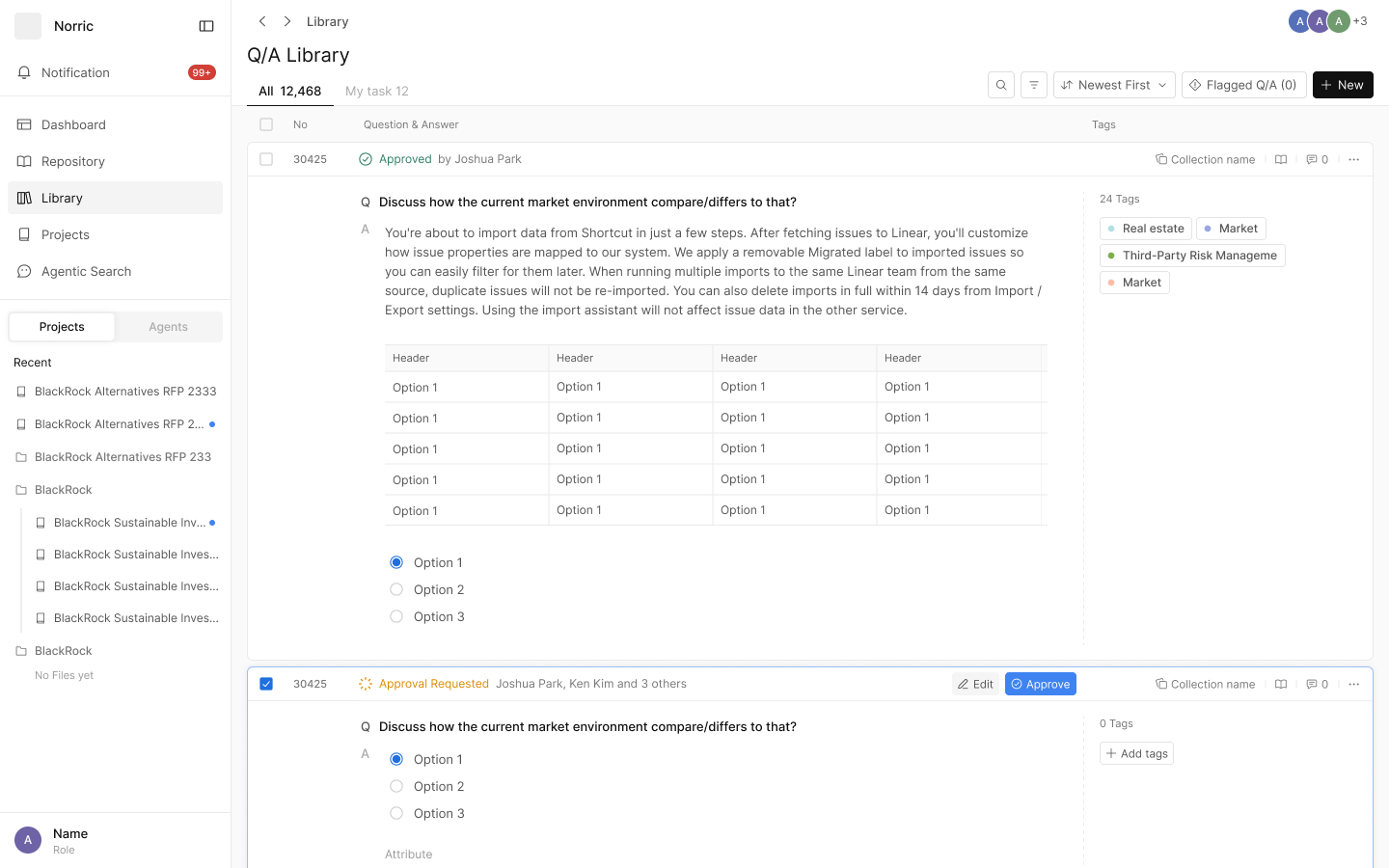Open the Newest First sort dropdown
This screenshot has height=868, width=1389.
[x=1114, y=85]
